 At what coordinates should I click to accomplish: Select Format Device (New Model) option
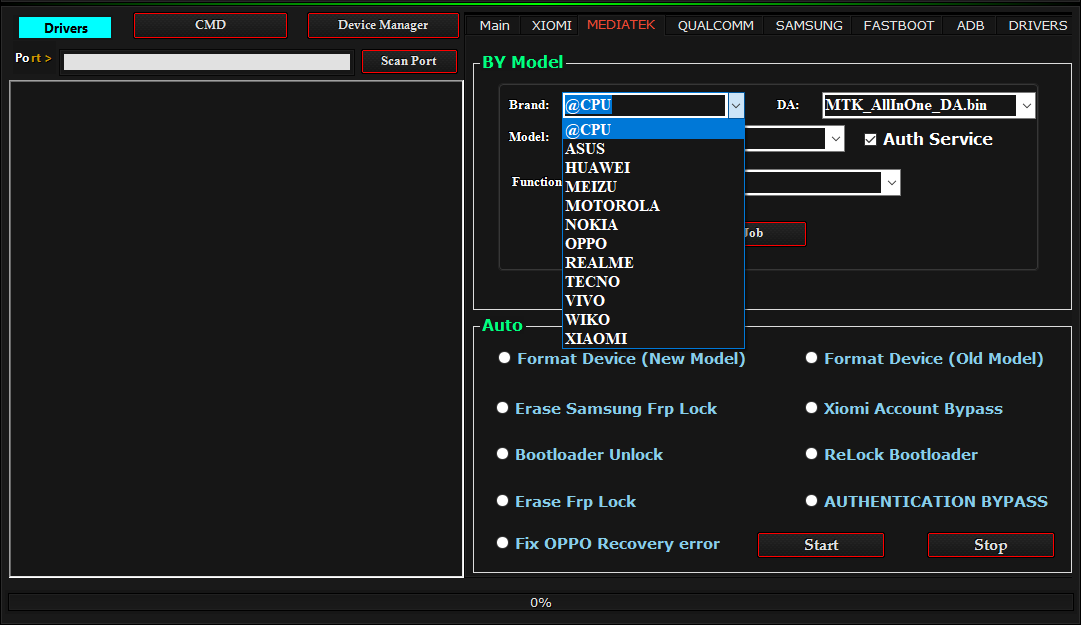pos(505,358)
